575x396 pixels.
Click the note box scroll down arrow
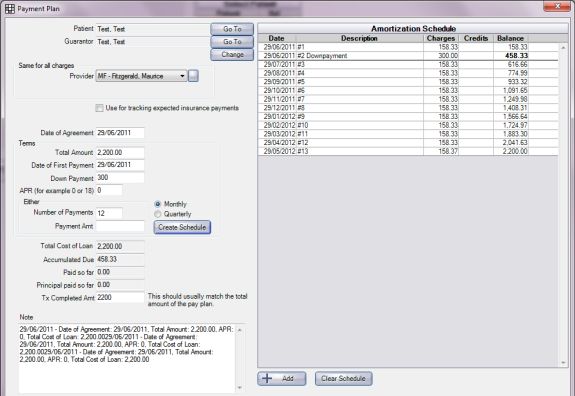point(239,388)
